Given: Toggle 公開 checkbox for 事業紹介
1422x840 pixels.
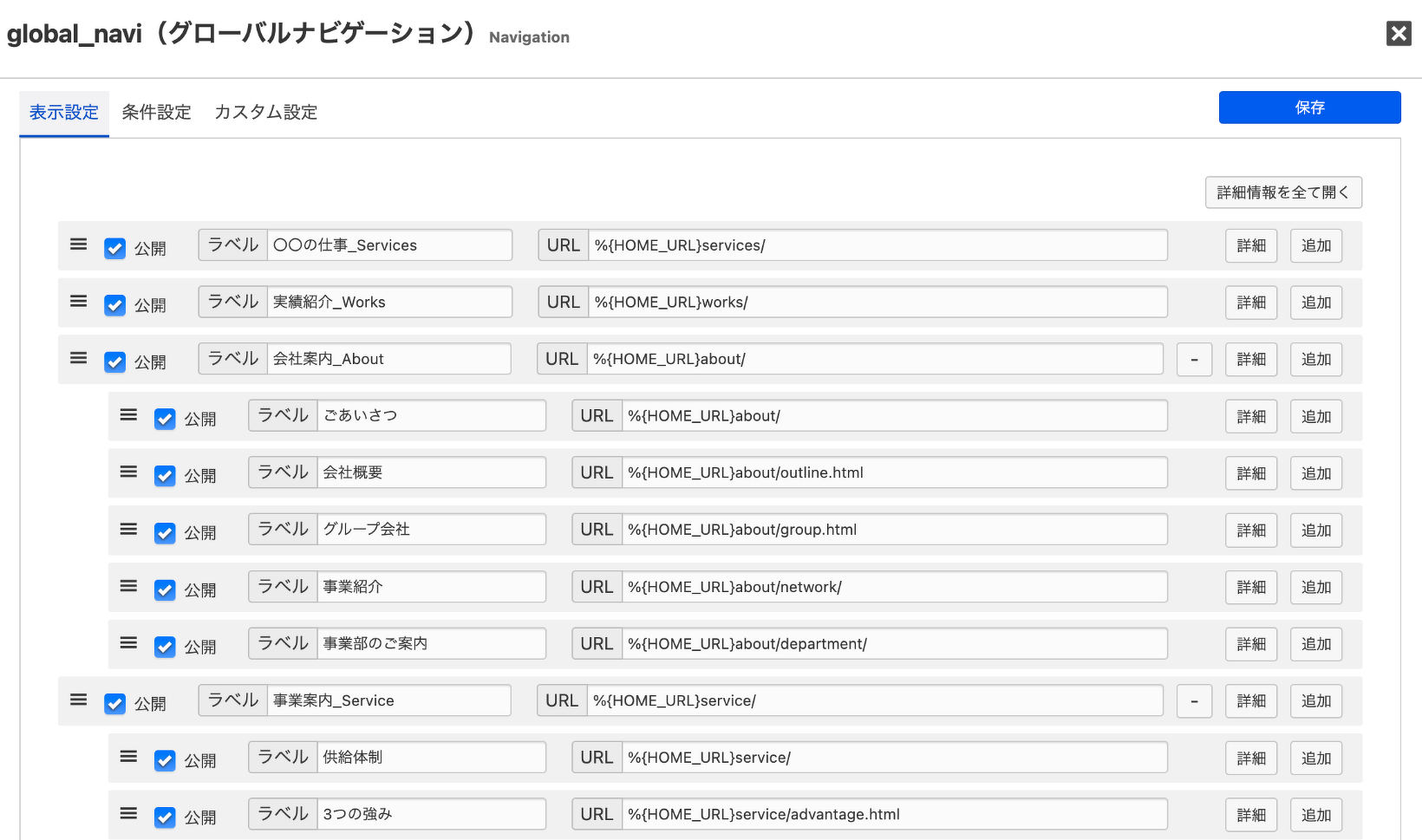Looking at the screenshot, I should coord(165,590).
